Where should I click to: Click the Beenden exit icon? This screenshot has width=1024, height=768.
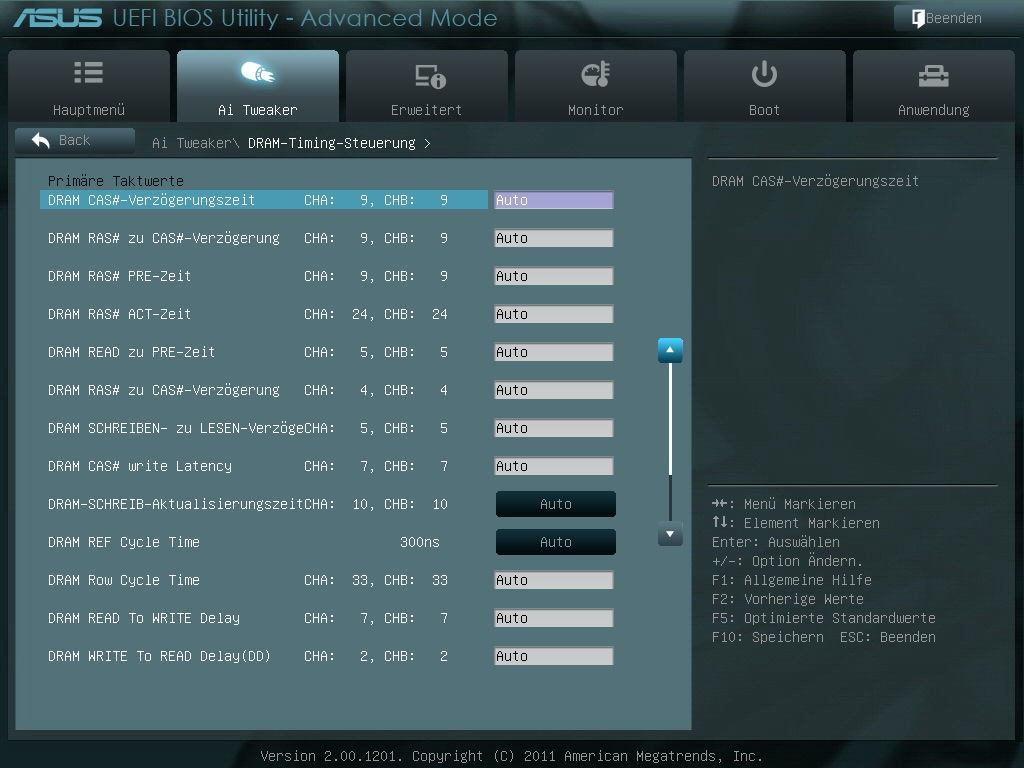coord(918,18)
